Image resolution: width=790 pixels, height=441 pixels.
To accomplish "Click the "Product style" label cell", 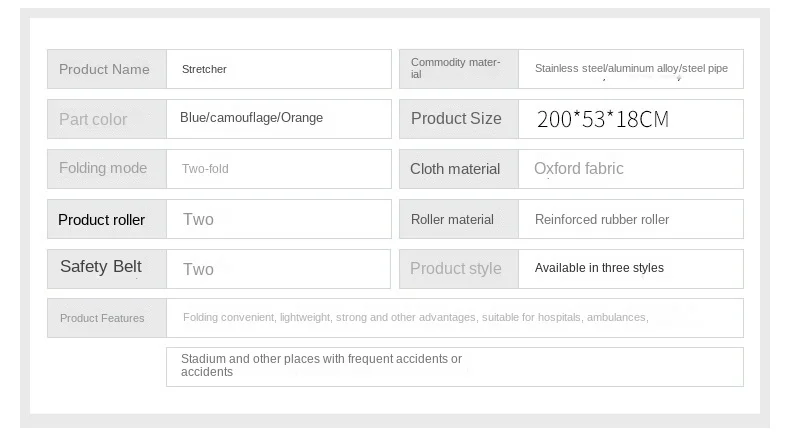I will point(456,268).
